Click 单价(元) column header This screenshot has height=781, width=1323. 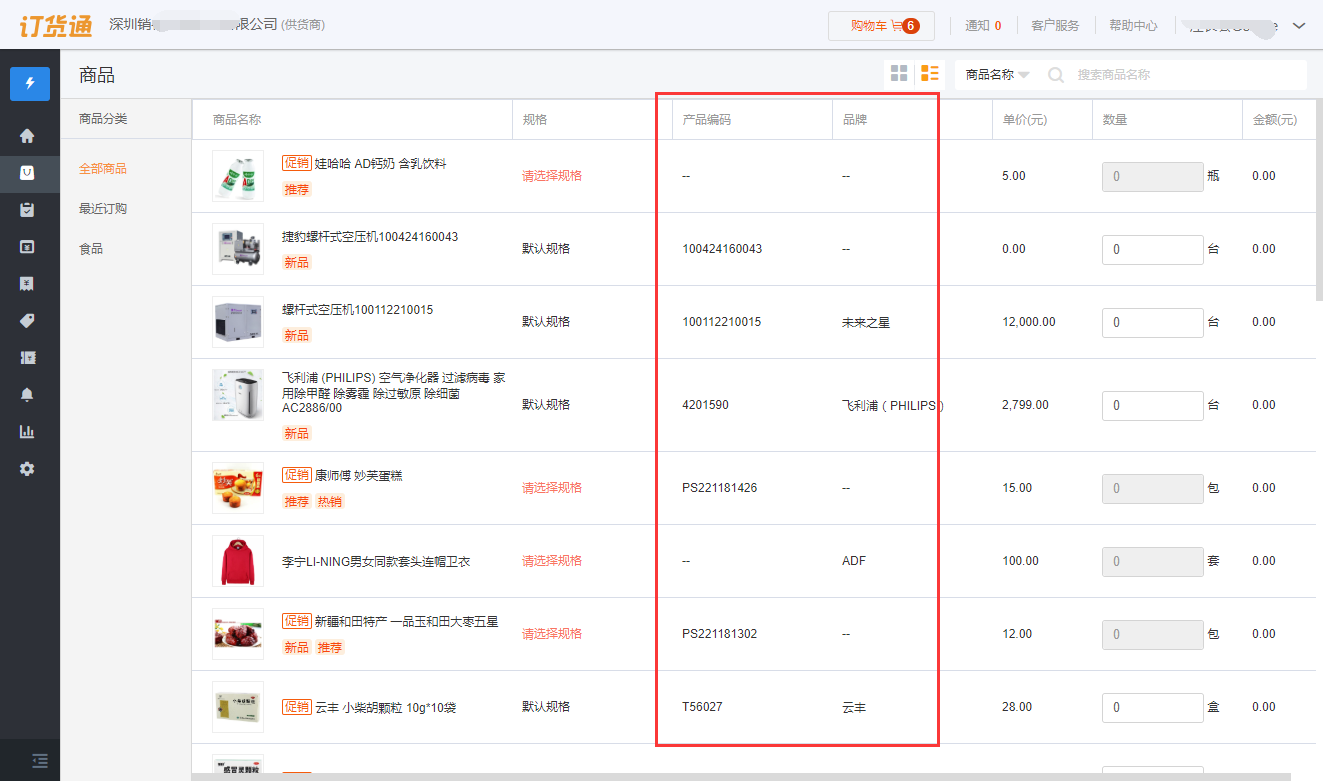[x=1025, y=120]
